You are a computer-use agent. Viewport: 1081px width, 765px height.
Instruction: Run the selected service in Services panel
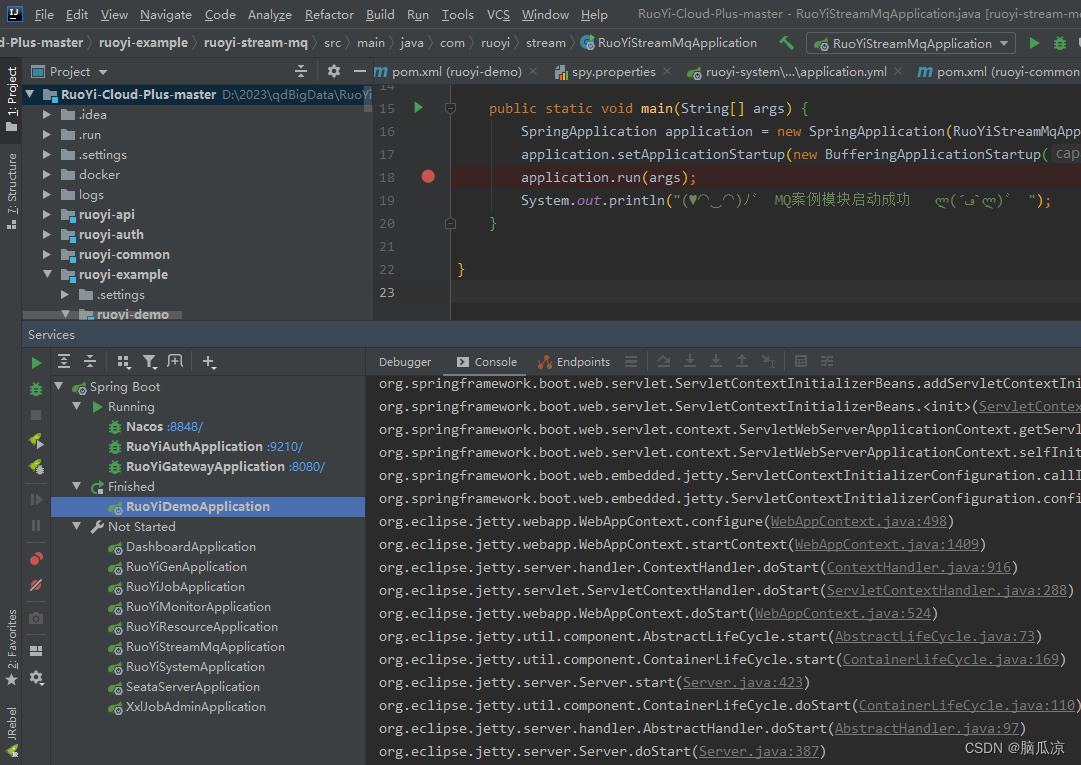tap(36, 363)
